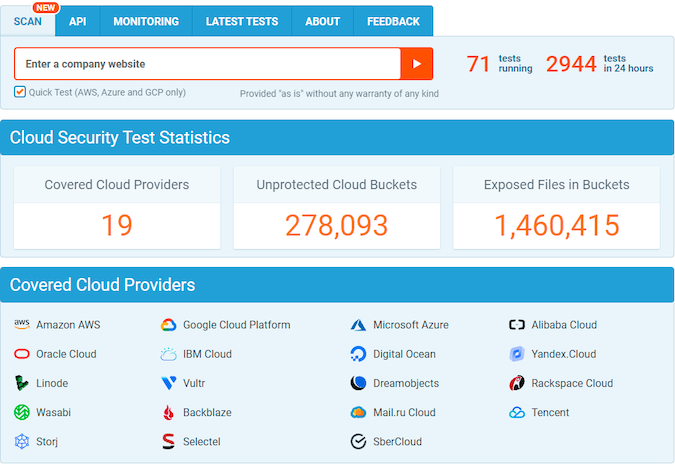Click the Storj logo icon
Image resolution: width=675 pixels, height=464 pixels.
tap(22, 441)
